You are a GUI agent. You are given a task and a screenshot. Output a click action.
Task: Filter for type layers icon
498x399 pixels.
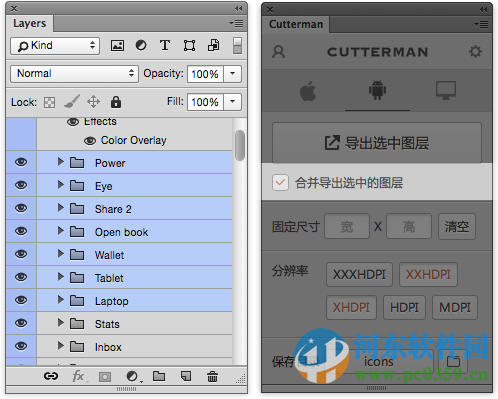click(165, 45)
